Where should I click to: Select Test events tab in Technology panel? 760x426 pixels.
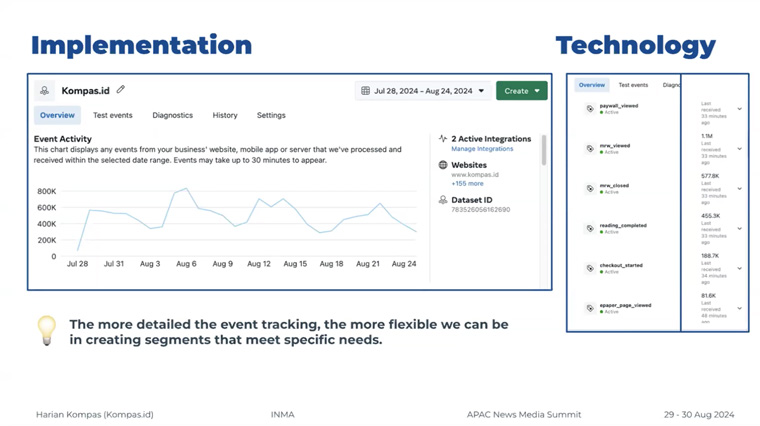633,85
